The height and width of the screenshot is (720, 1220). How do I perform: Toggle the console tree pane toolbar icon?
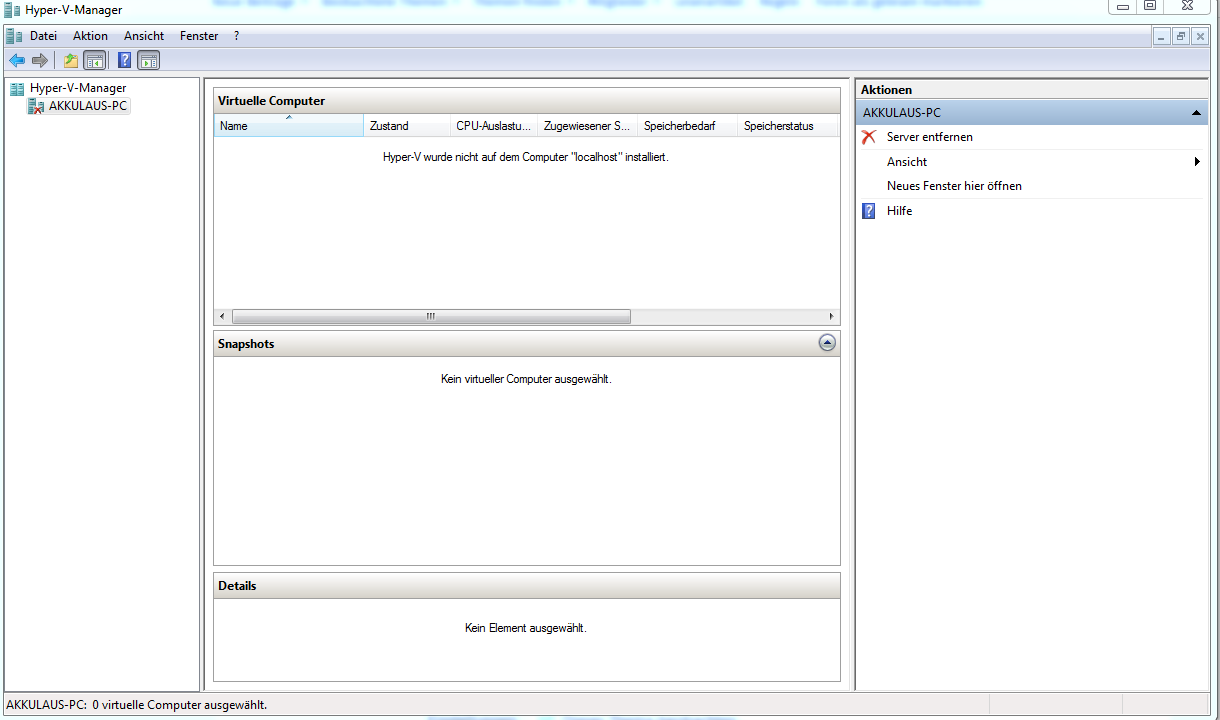tap(95, 60)
